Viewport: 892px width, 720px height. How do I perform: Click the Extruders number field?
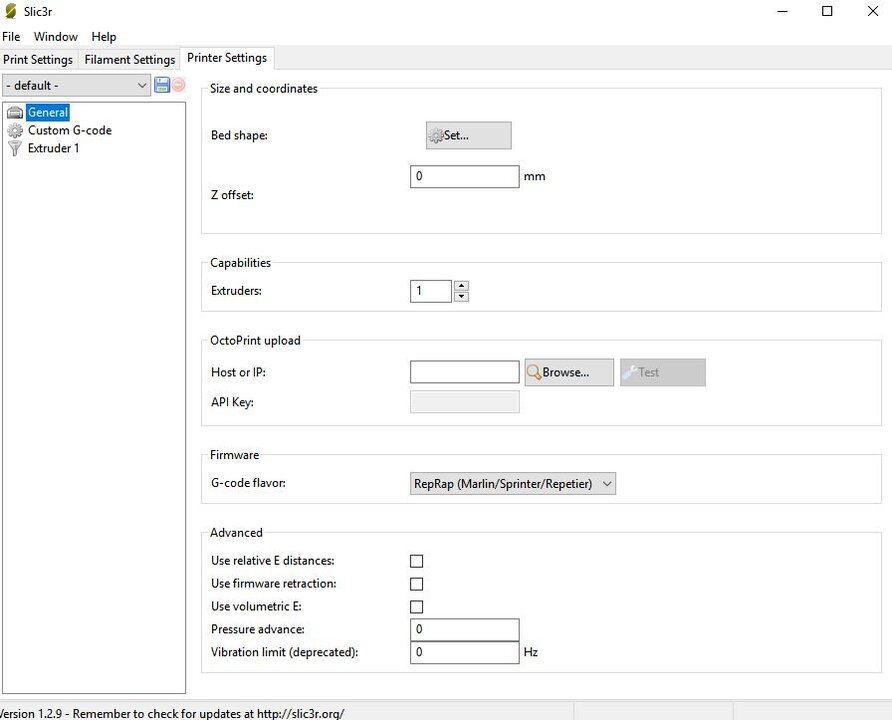pyautogui.click(x=431, y=291)
